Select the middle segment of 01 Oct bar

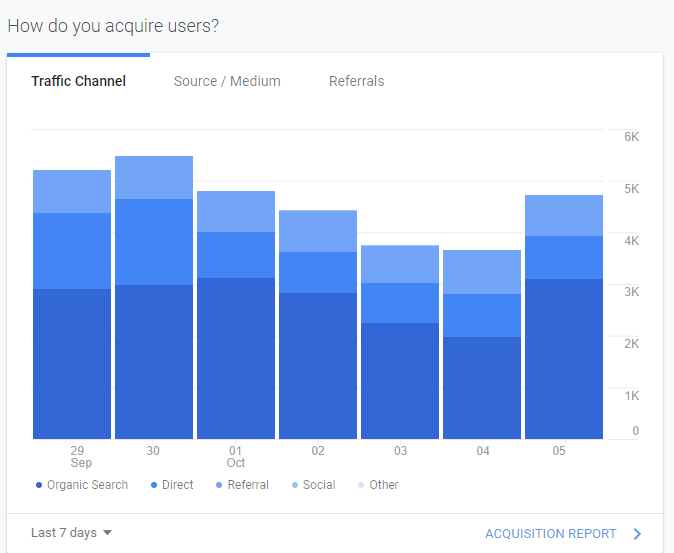236,255
